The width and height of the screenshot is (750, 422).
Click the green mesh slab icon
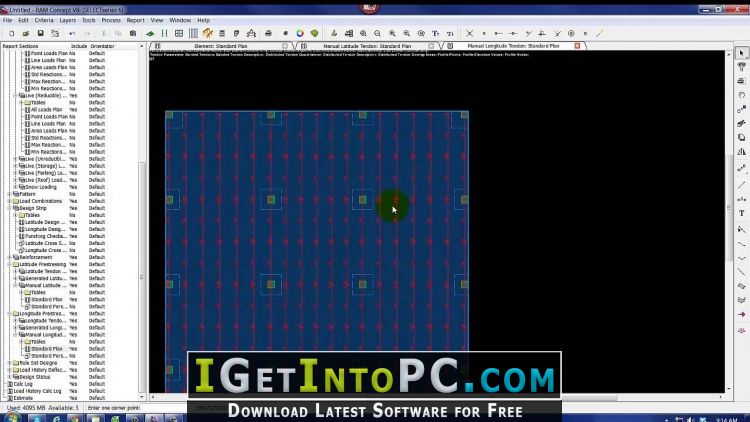[150, 33]
